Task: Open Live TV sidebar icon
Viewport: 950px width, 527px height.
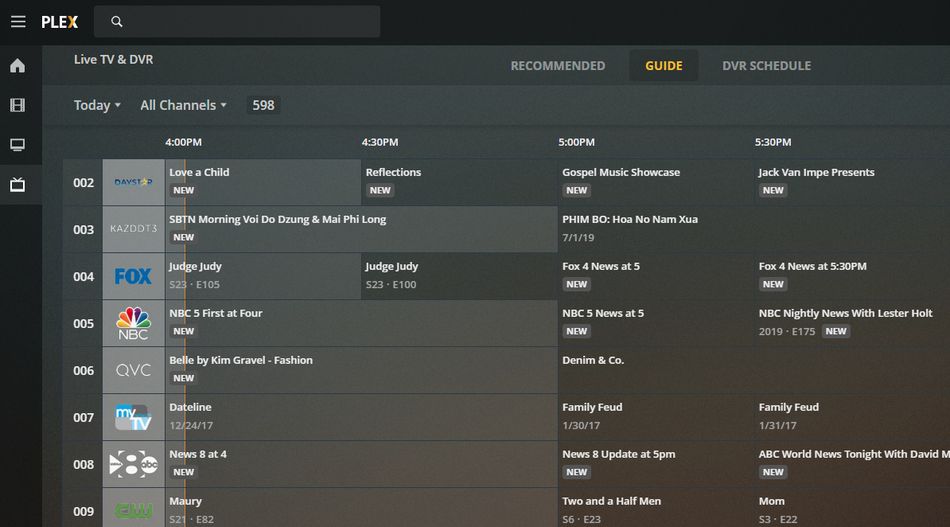Action: (x=18, y=184)
